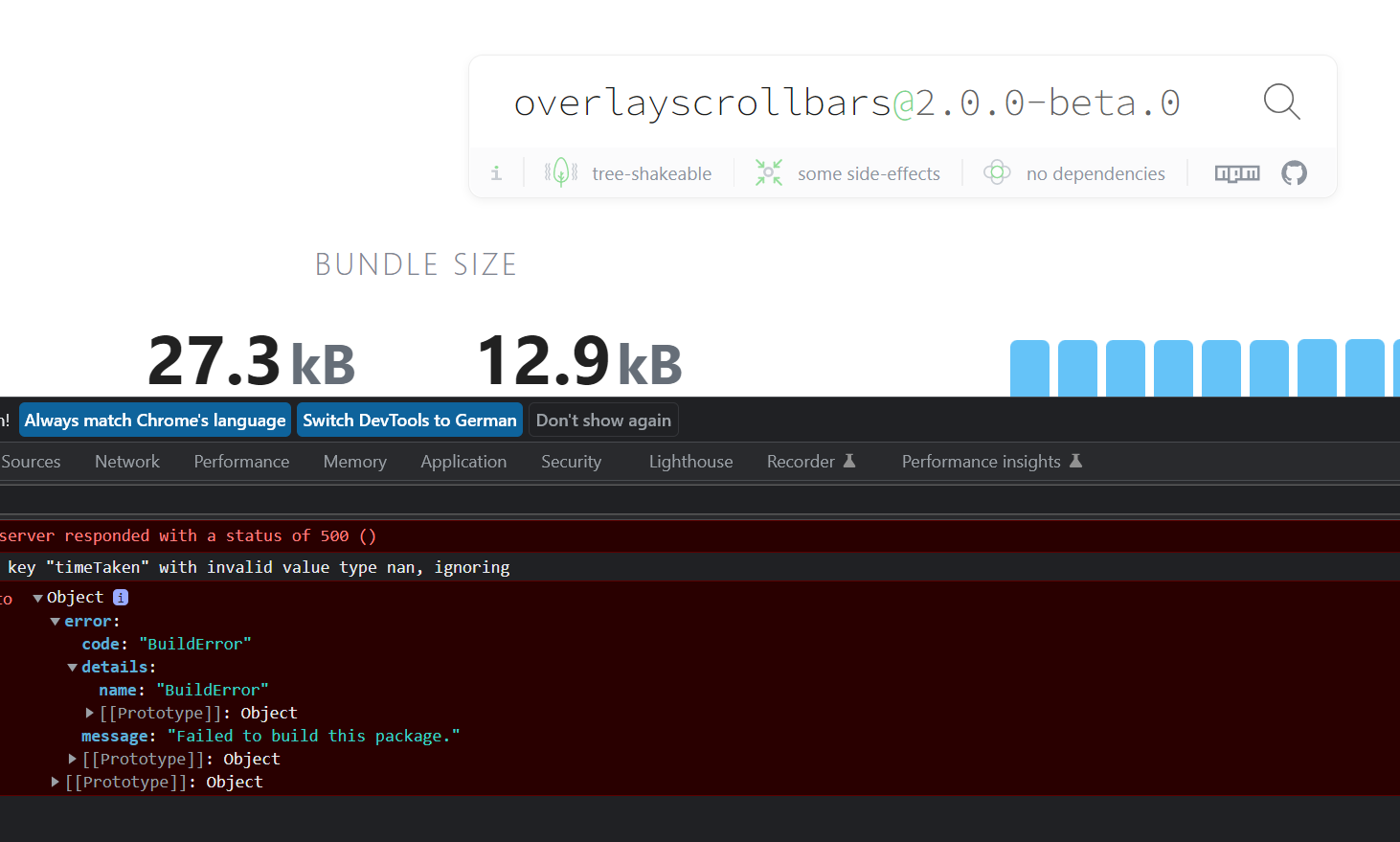
Task: Click the no dependencies icon
Action: coord(997,173)
